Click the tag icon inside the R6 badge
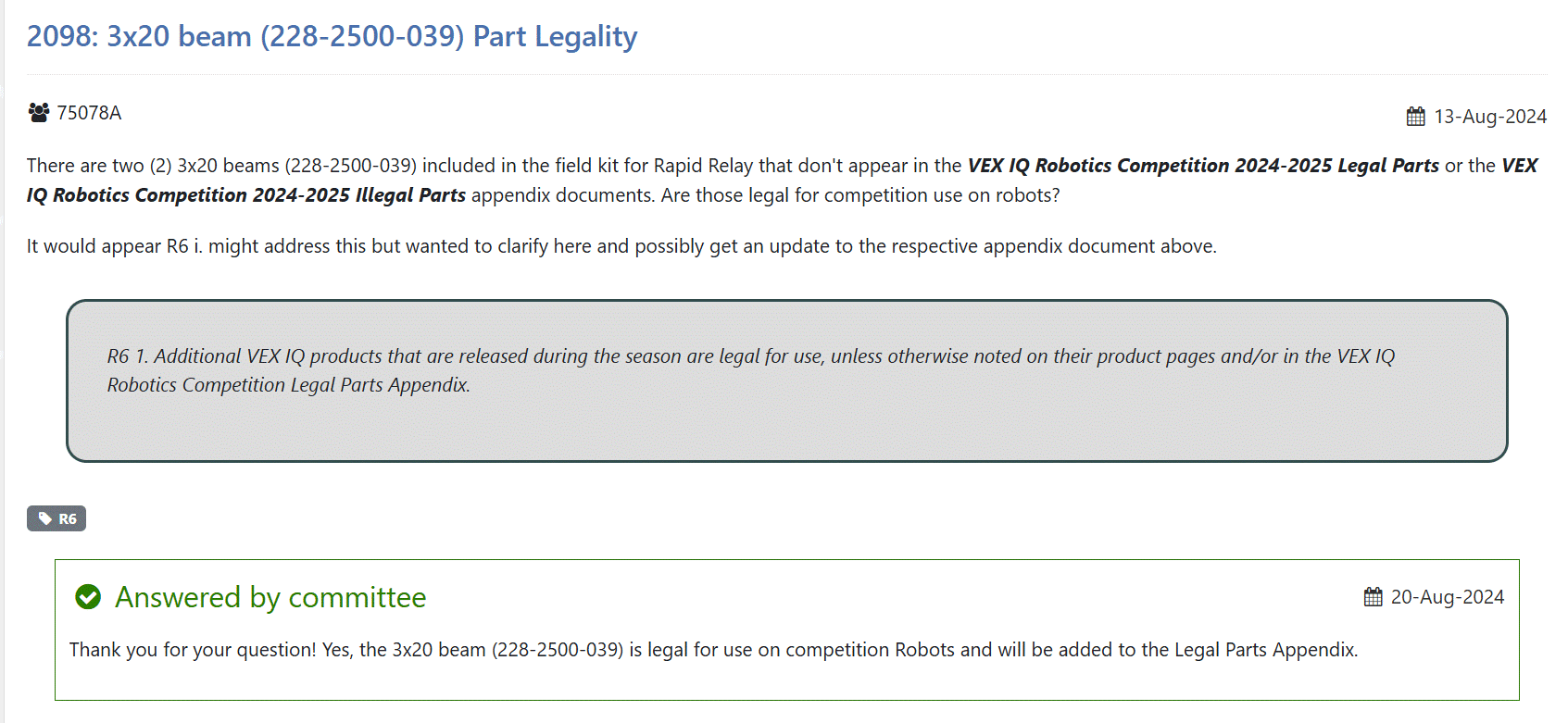The image size is (1568, 723). 45,518
